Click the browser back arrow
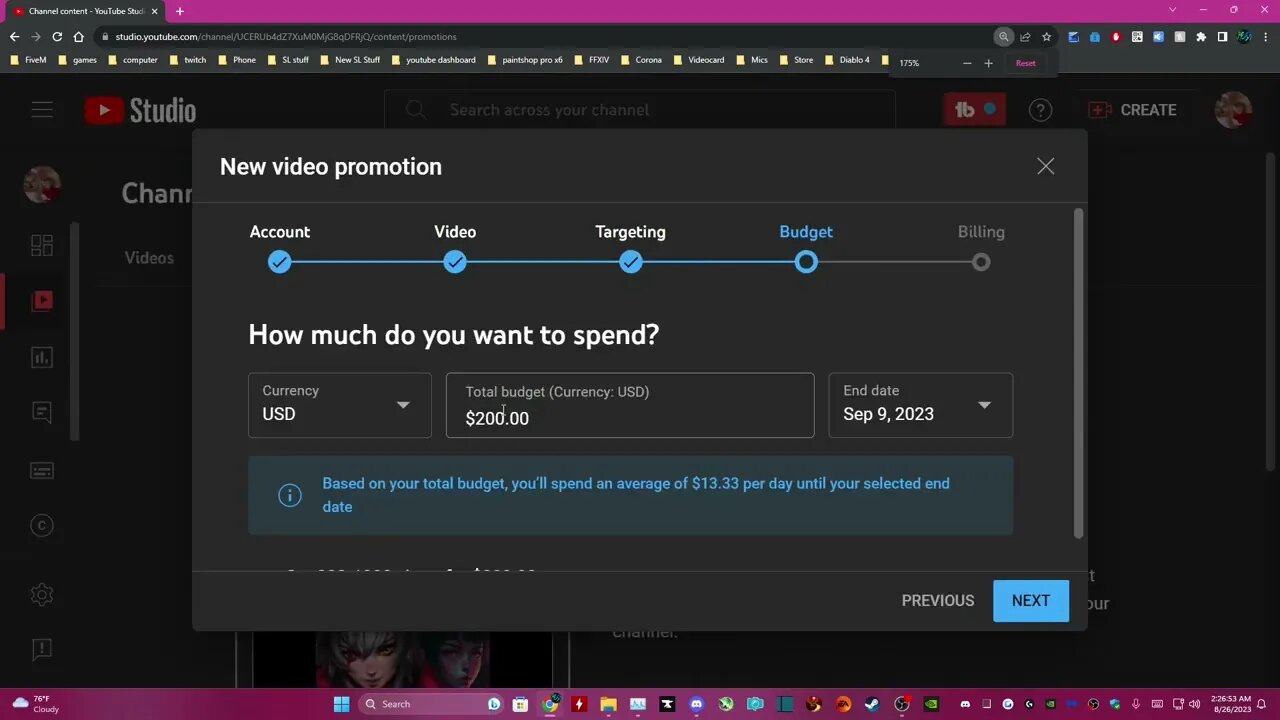Screen dimensions: 1280x720 pyautogui.click(x=14, y=37)
